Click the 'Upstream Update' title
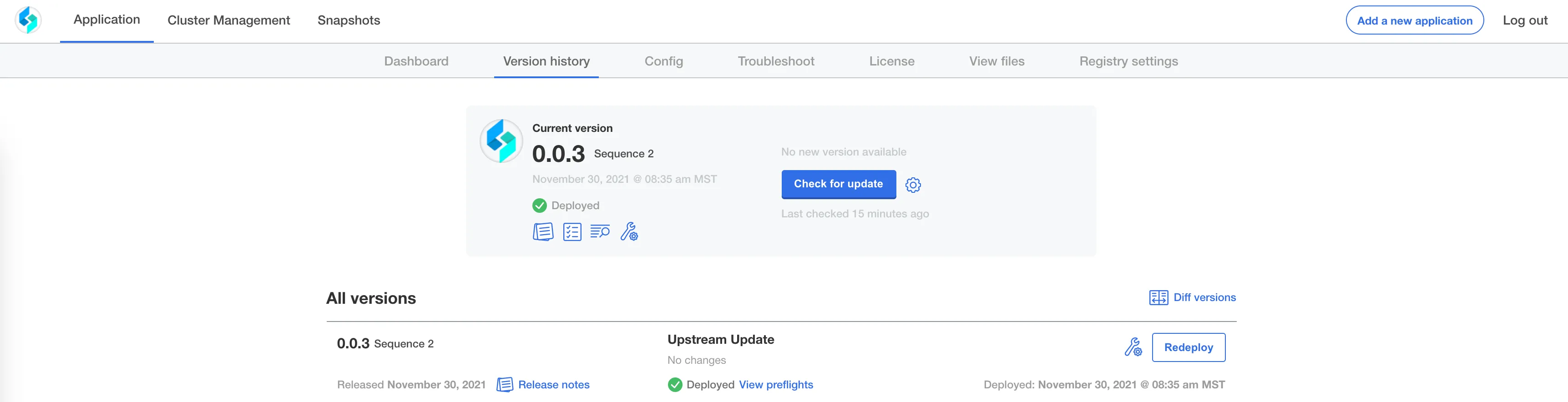This screenshot has width=1568, height=402. [x=721, y=339]
